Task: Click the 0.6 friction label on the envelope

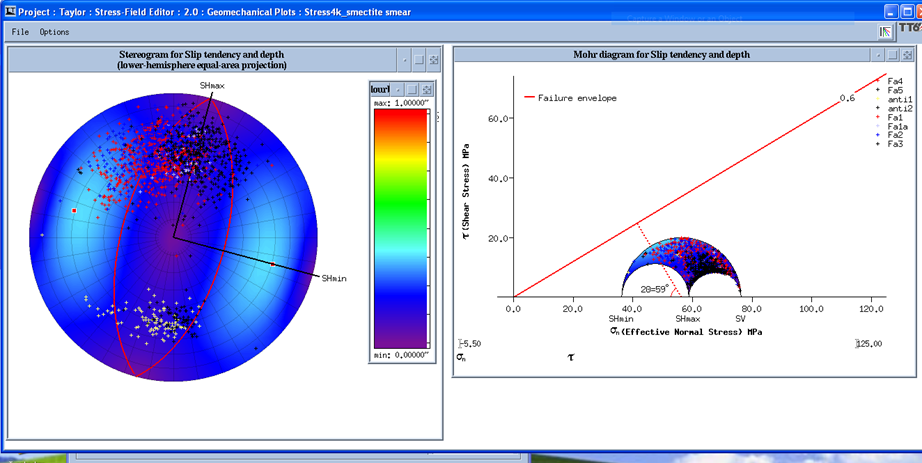Action: tap(847, 98)
